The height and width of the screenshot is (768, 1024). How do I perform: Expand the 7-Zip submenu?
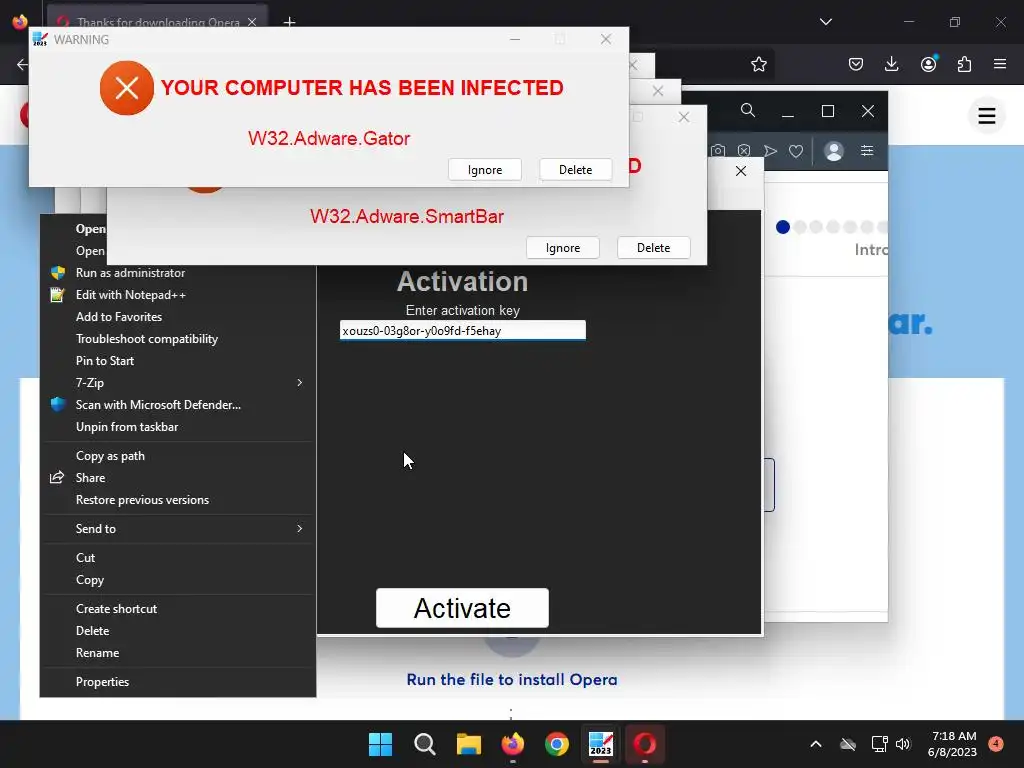(178, 383)
